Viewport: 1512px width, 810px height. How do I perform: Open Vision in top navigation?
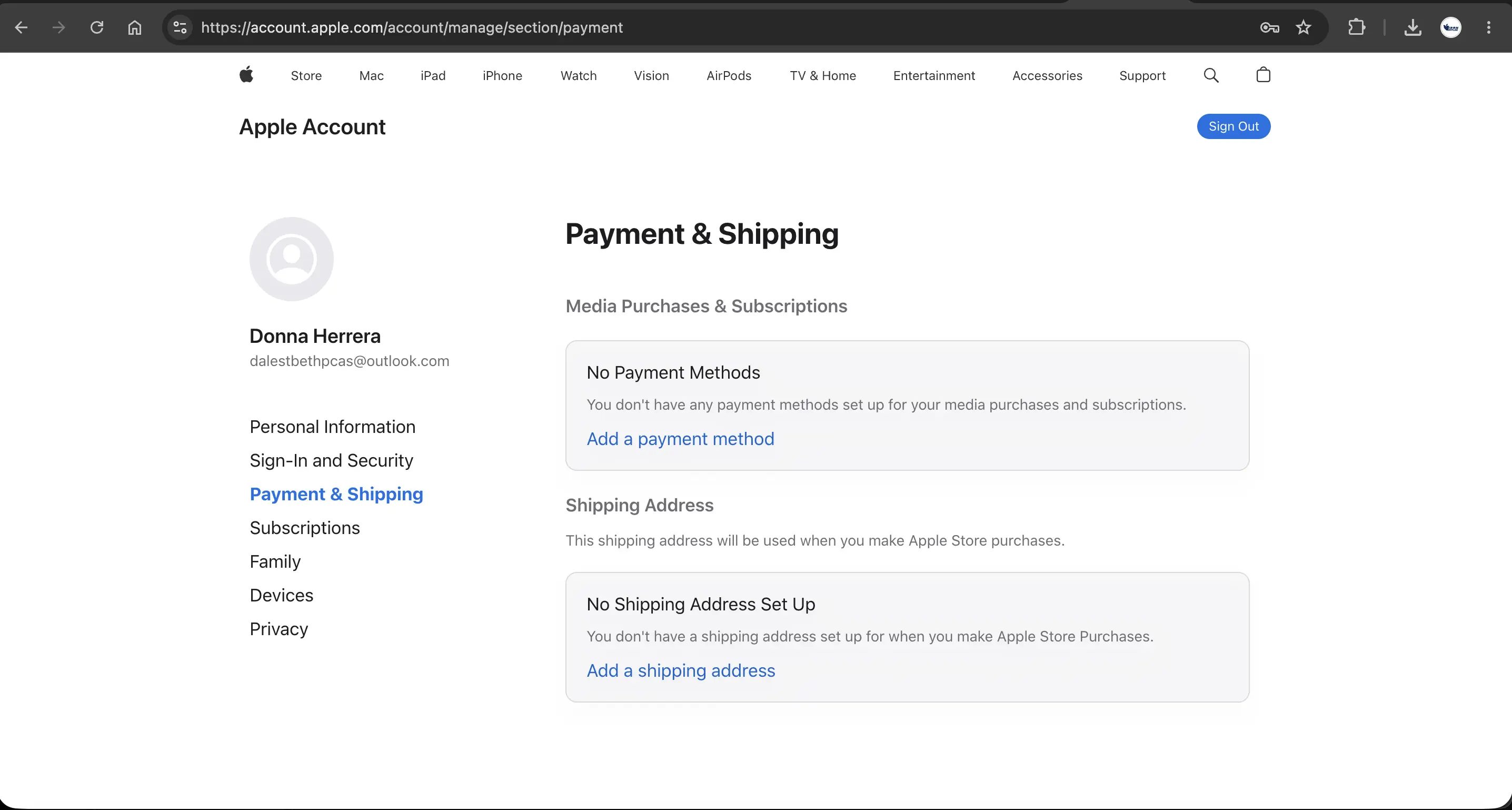click(652, 76)
